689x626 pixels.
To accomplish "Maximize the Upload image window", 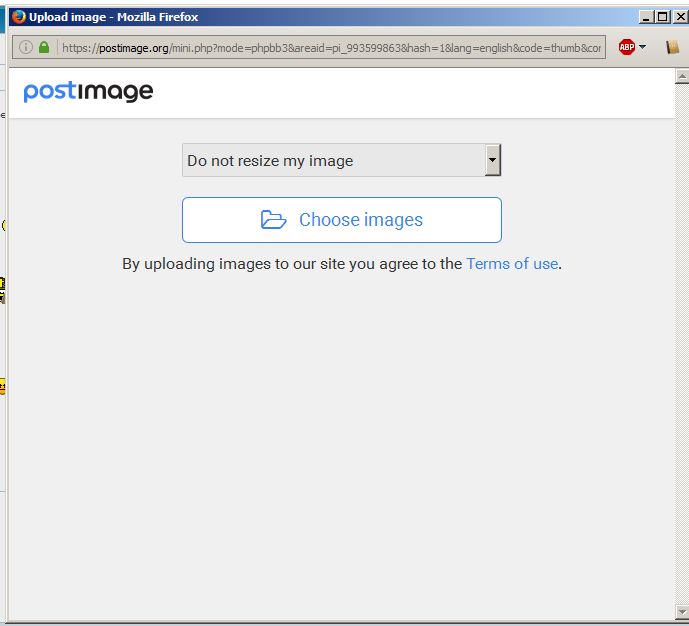I will point(662,17).
